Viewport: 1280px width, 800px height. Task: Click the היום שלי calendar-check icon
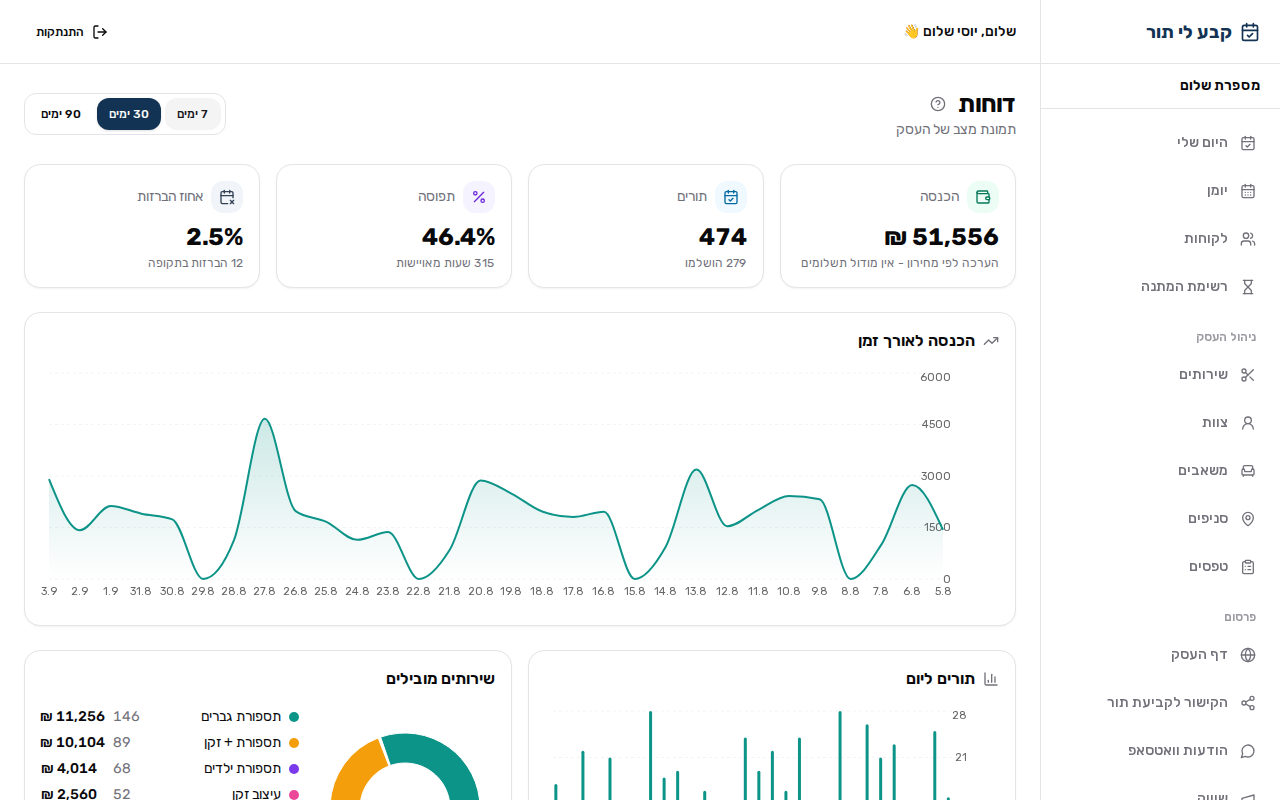[1248, 143]
